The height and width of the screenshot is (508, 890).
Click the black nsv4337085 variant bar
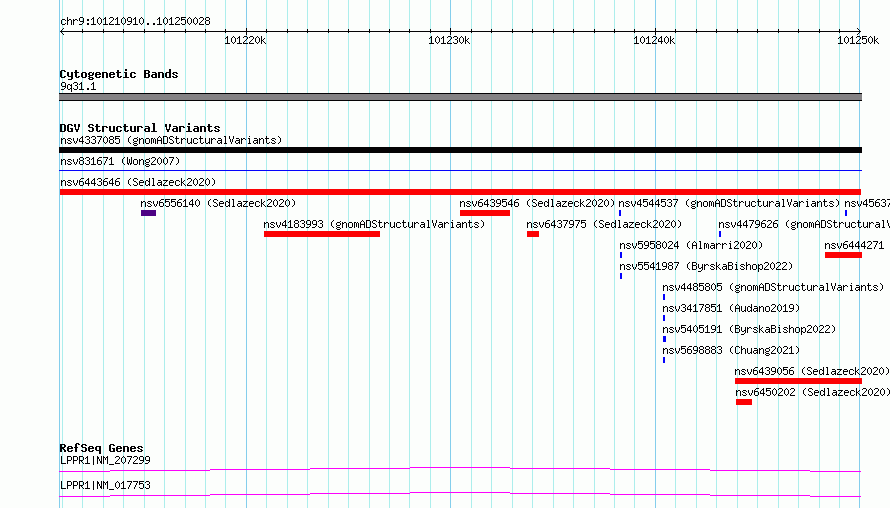[x=460, y=150]
